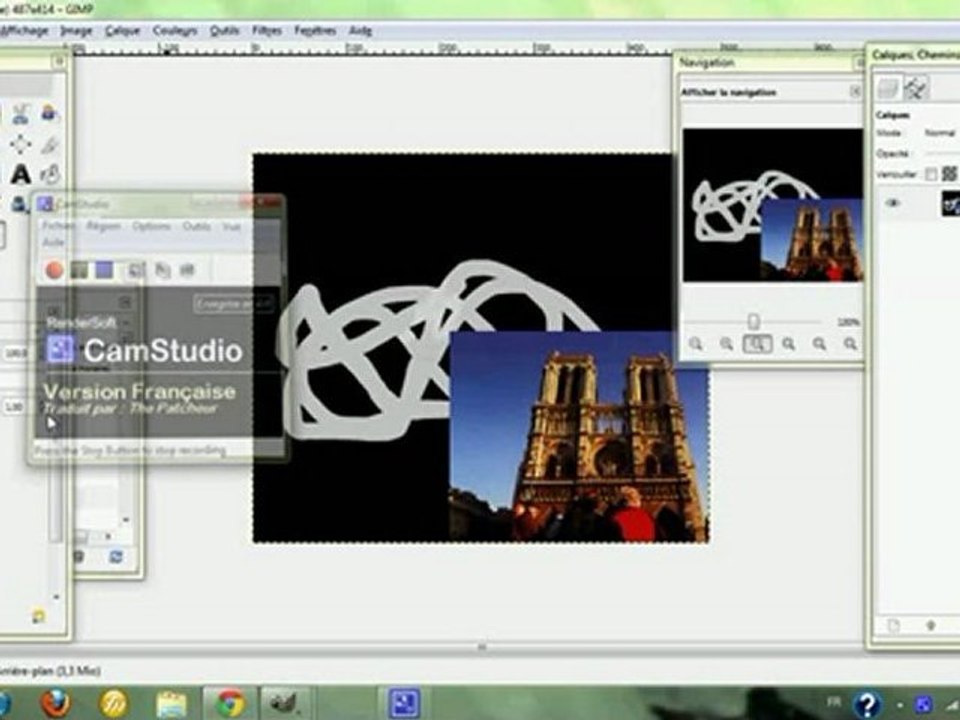Adjust the Opacité slider in Calques panel
The image size is (960, 720).
point(942,154)
